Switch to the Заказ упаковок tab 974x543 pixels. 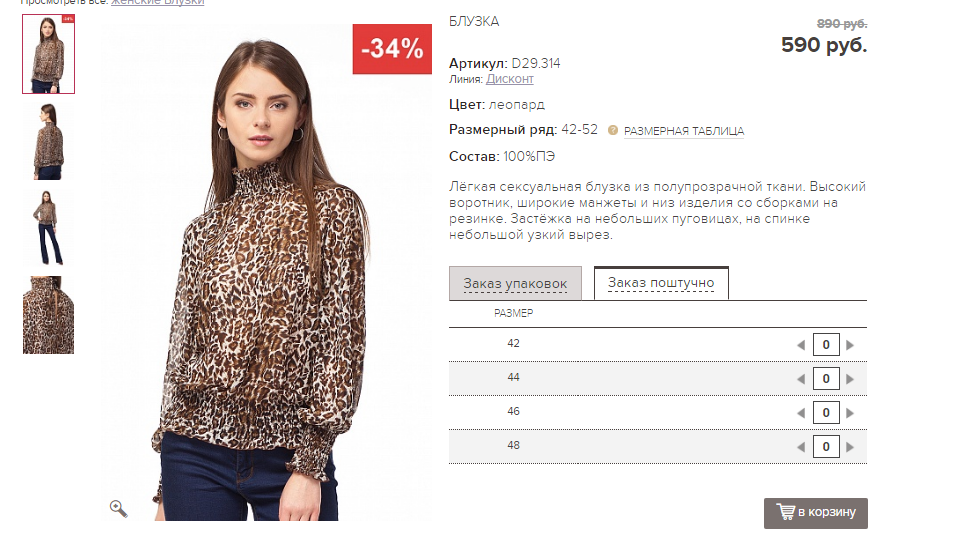515,284
